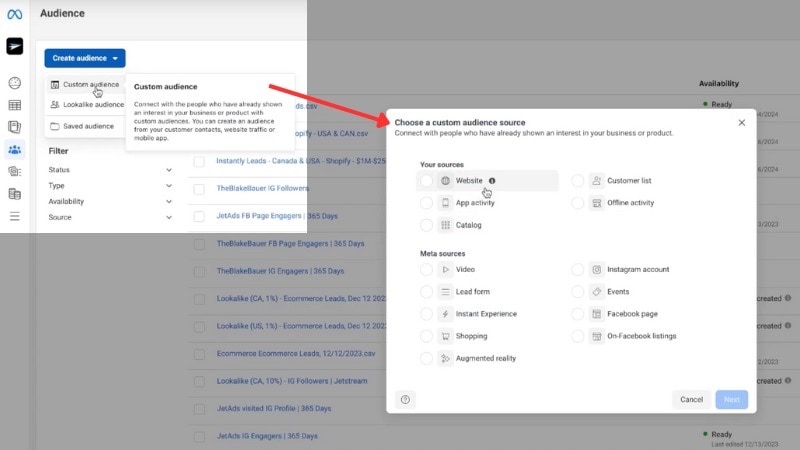Click the App activity phone icon
The width and height of the screenshot is (800, 450).
point(445,203)
